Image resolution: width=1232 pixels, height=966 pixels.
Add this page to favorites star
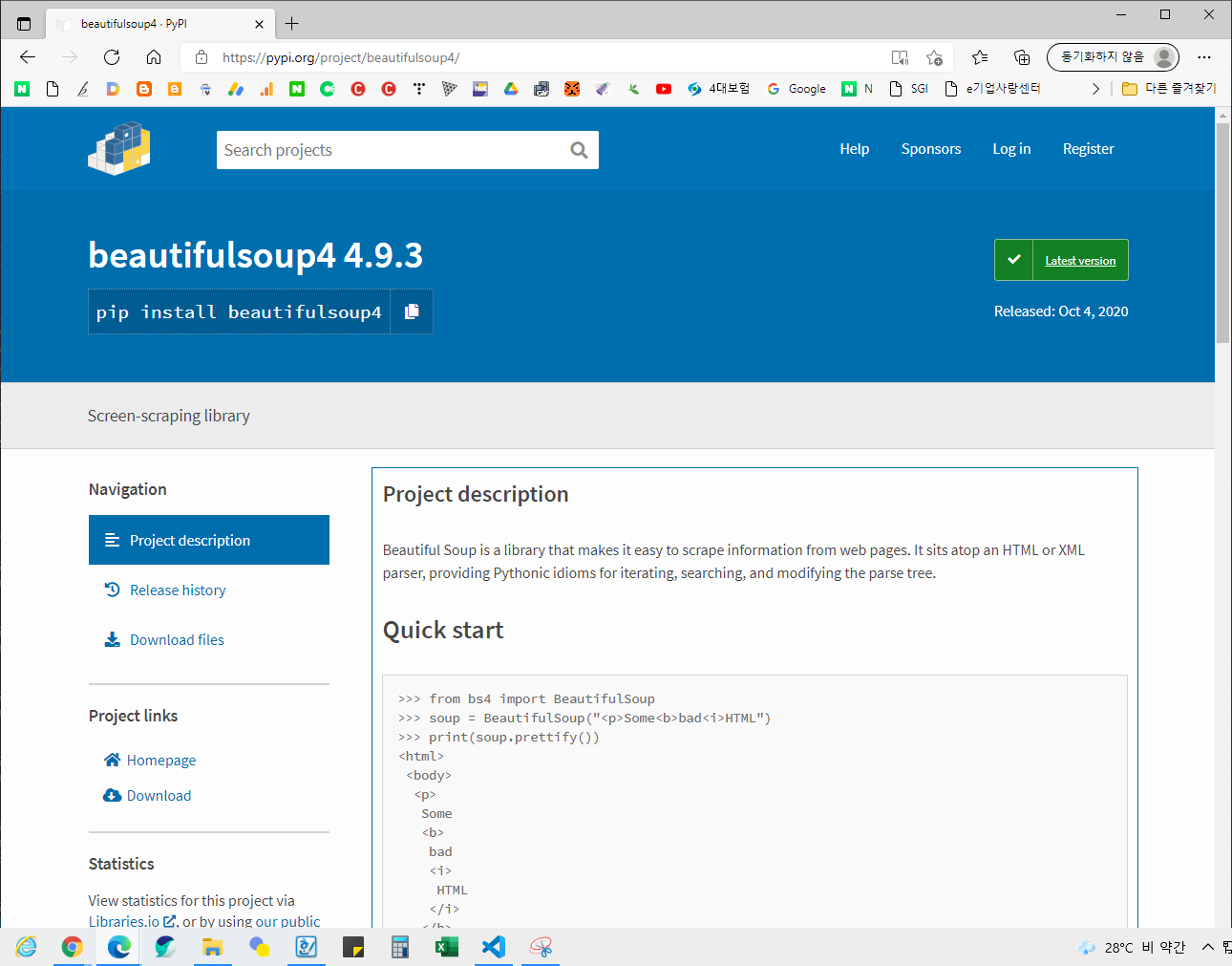tap(934, 57)
